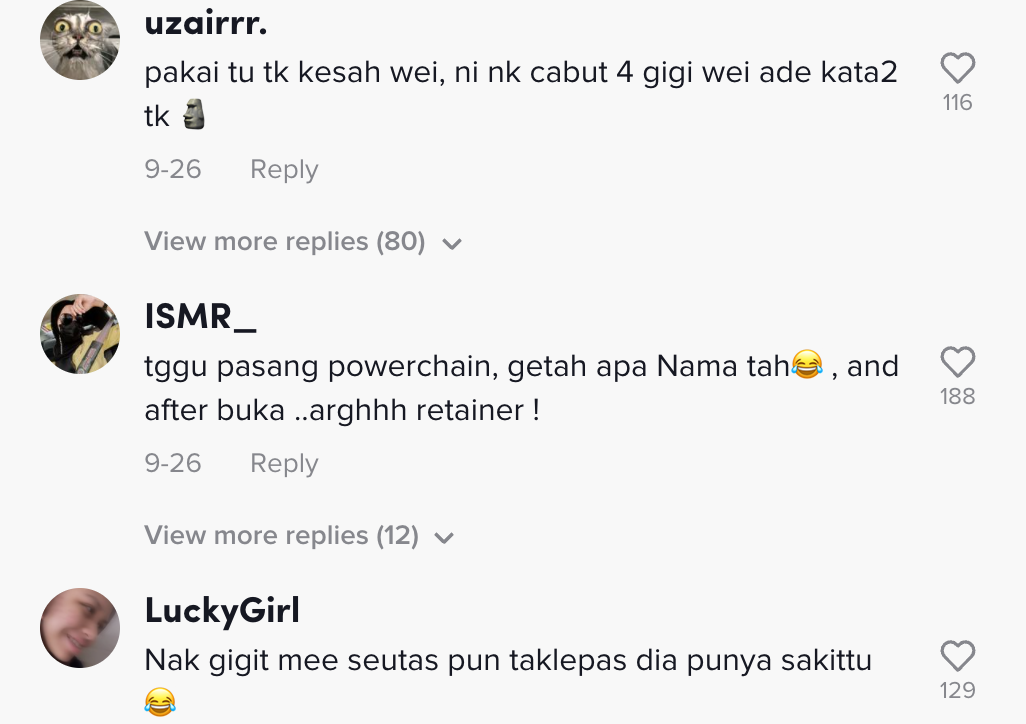Click chevron beside View more replies (80)
This screenshot has height=724, width=1026.
click(x=452, y=244)
